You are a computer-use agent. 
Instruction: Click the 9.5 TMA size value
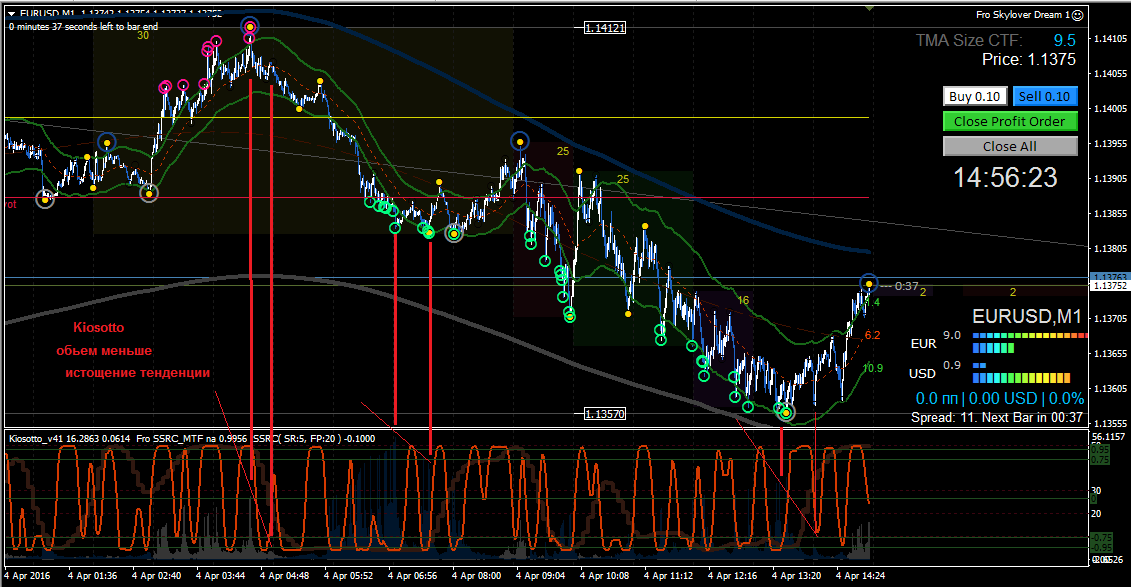(1064, 40)
